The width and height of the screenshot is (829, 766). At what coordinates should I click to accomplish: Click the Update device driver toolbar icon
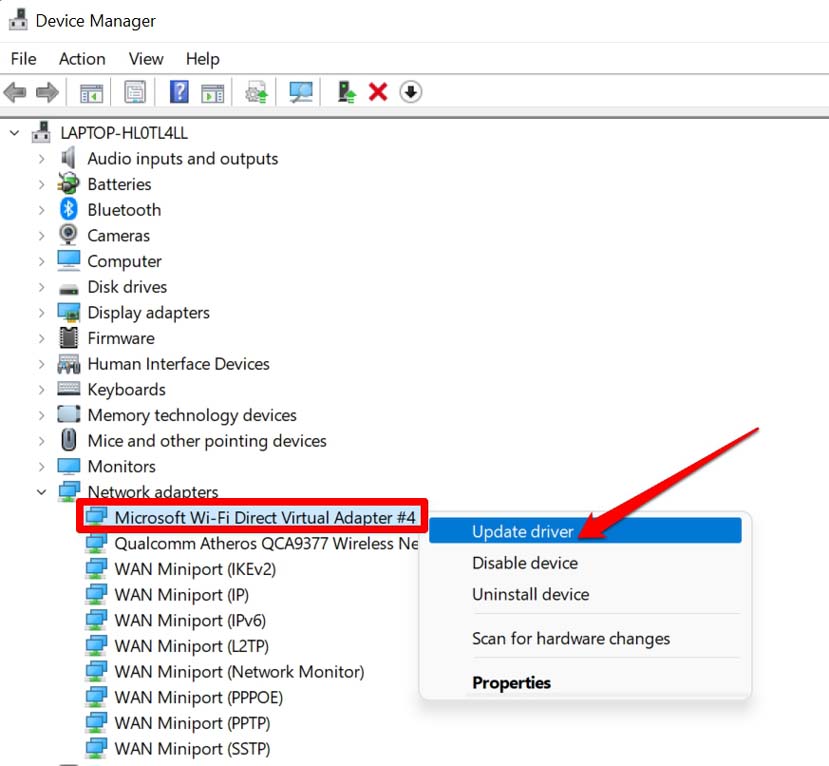tap(256, 93)
